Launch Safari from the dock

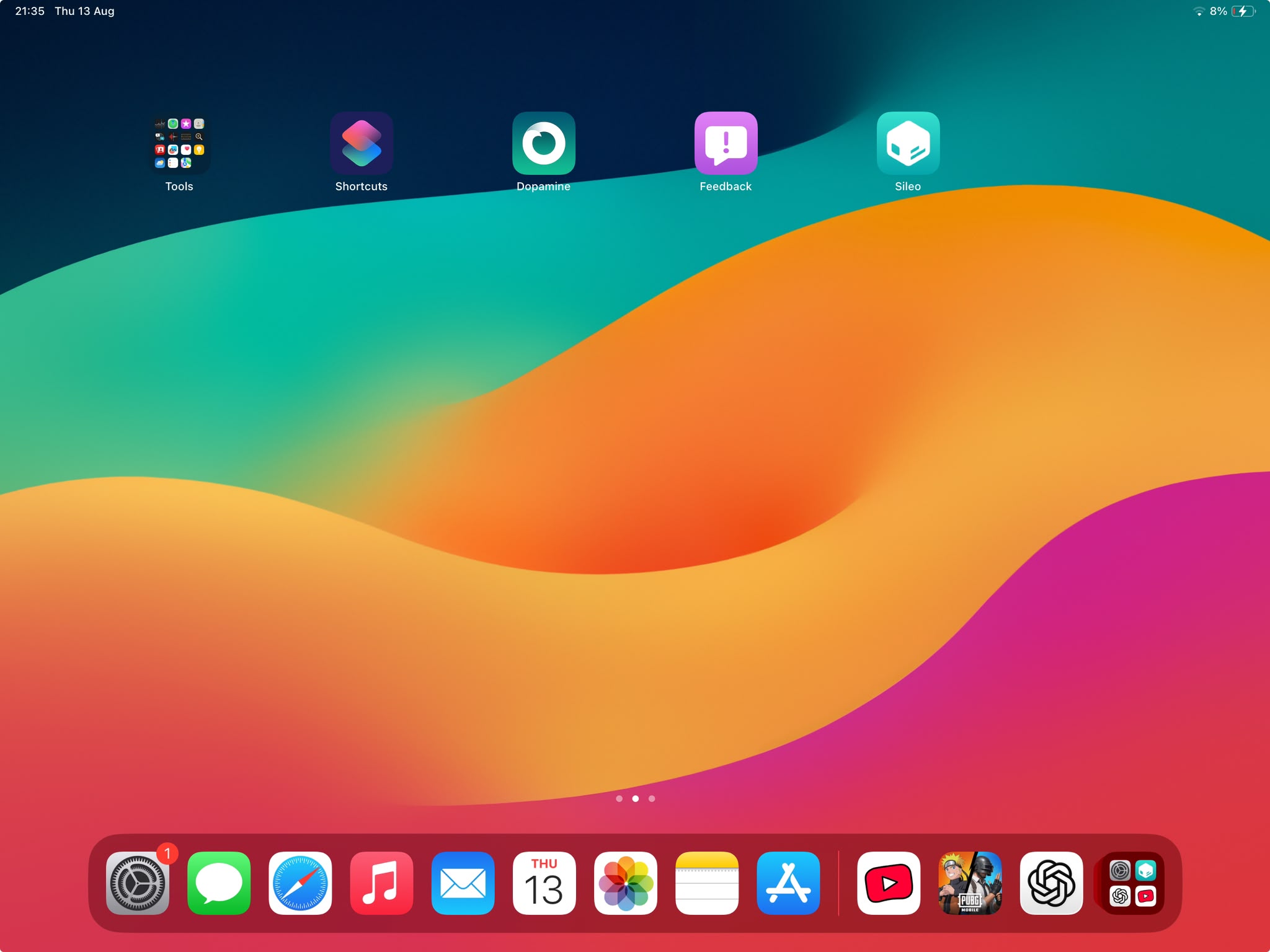(300, 883)
